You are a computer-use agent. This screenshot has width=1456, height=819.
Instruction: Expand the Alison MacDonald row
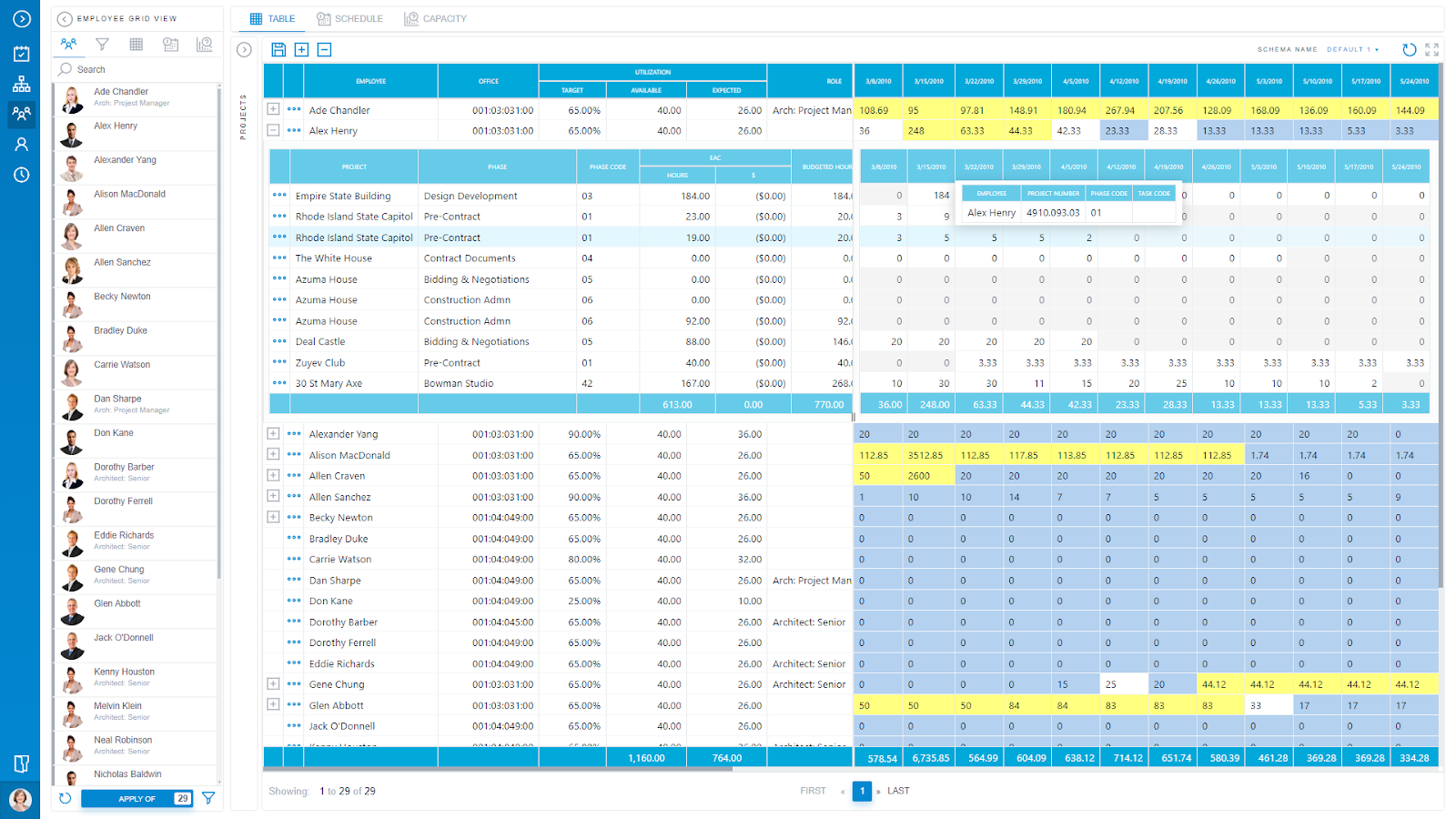pyautogui.click(x=273, y=454)
